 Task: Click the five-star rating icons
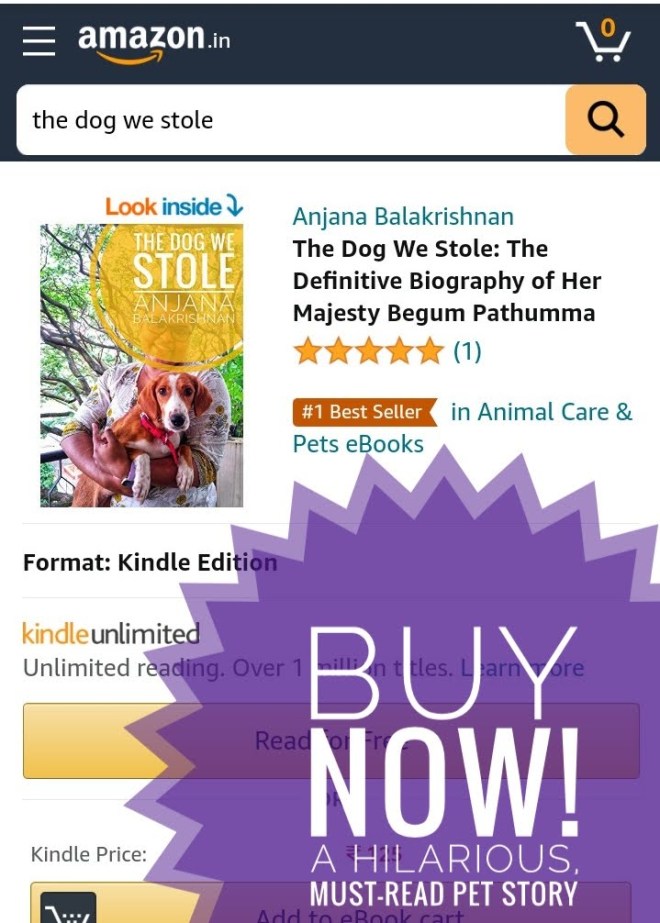pos(369,351)
